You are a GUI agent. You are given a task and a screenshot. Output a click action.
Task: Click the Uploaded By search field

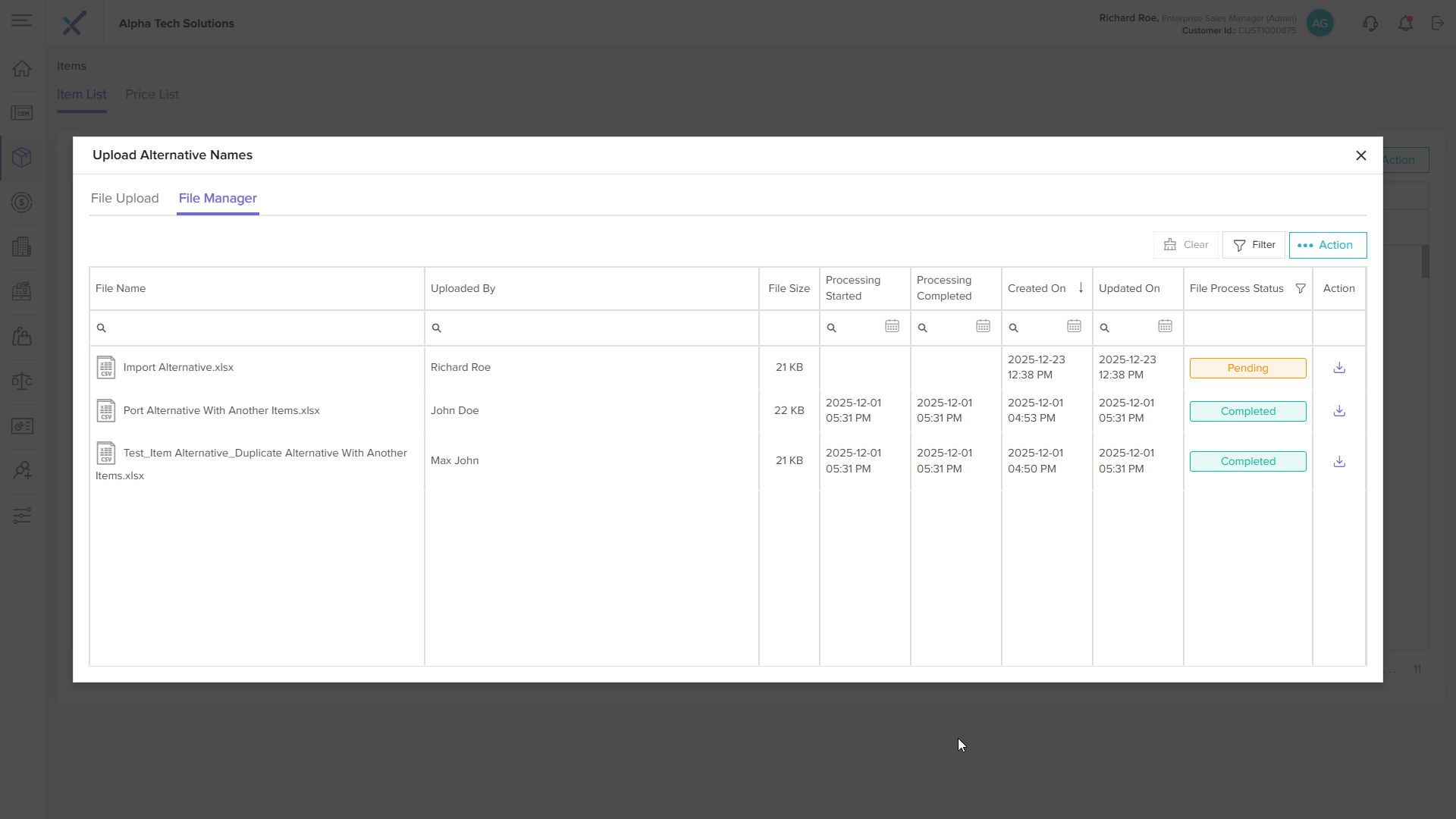[595, 328]
